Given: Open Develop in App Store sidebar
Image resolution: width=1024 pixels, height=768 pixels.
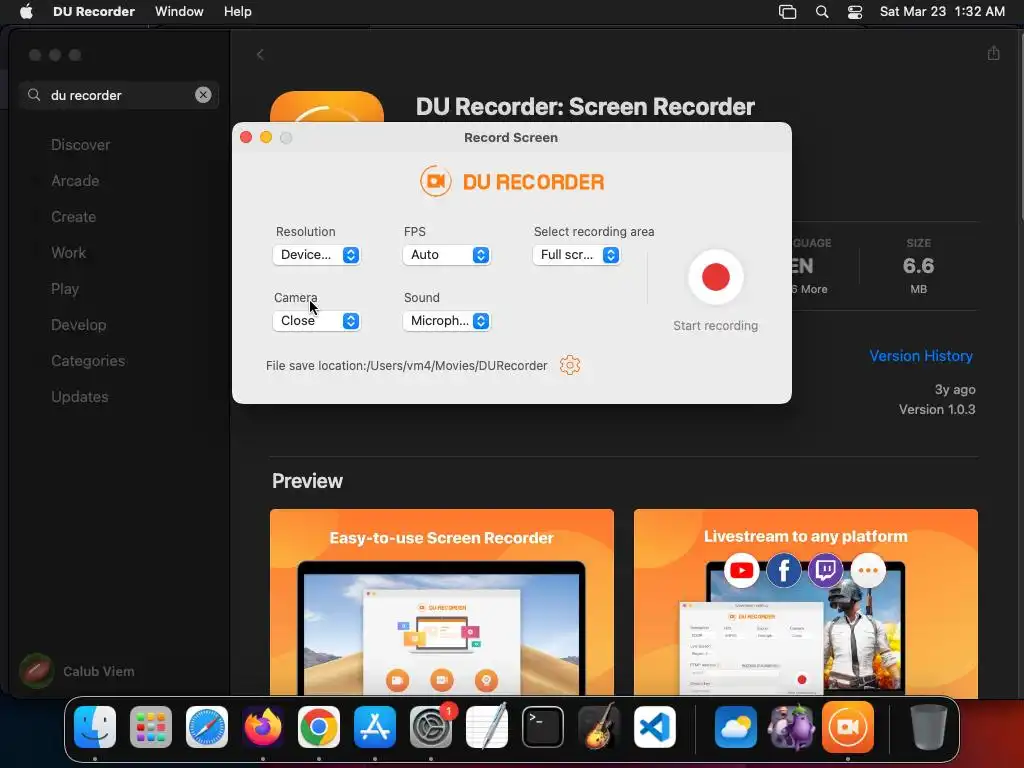Looking at the screenshot, I should [x=78, y=325].
